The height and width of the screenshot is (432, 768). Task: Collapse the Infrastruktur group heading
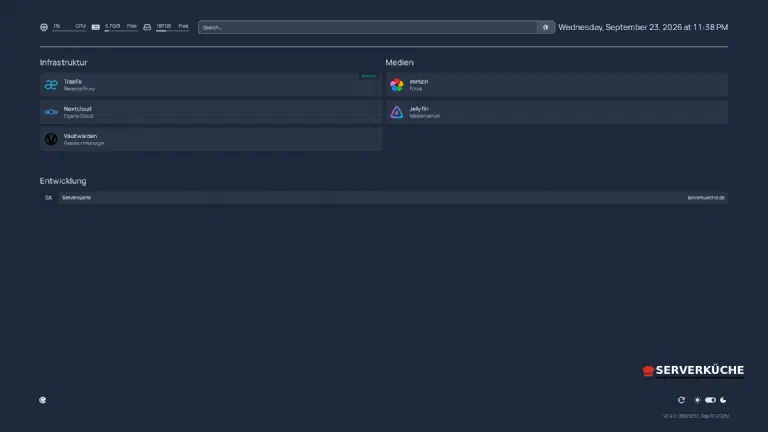[64, 62]
